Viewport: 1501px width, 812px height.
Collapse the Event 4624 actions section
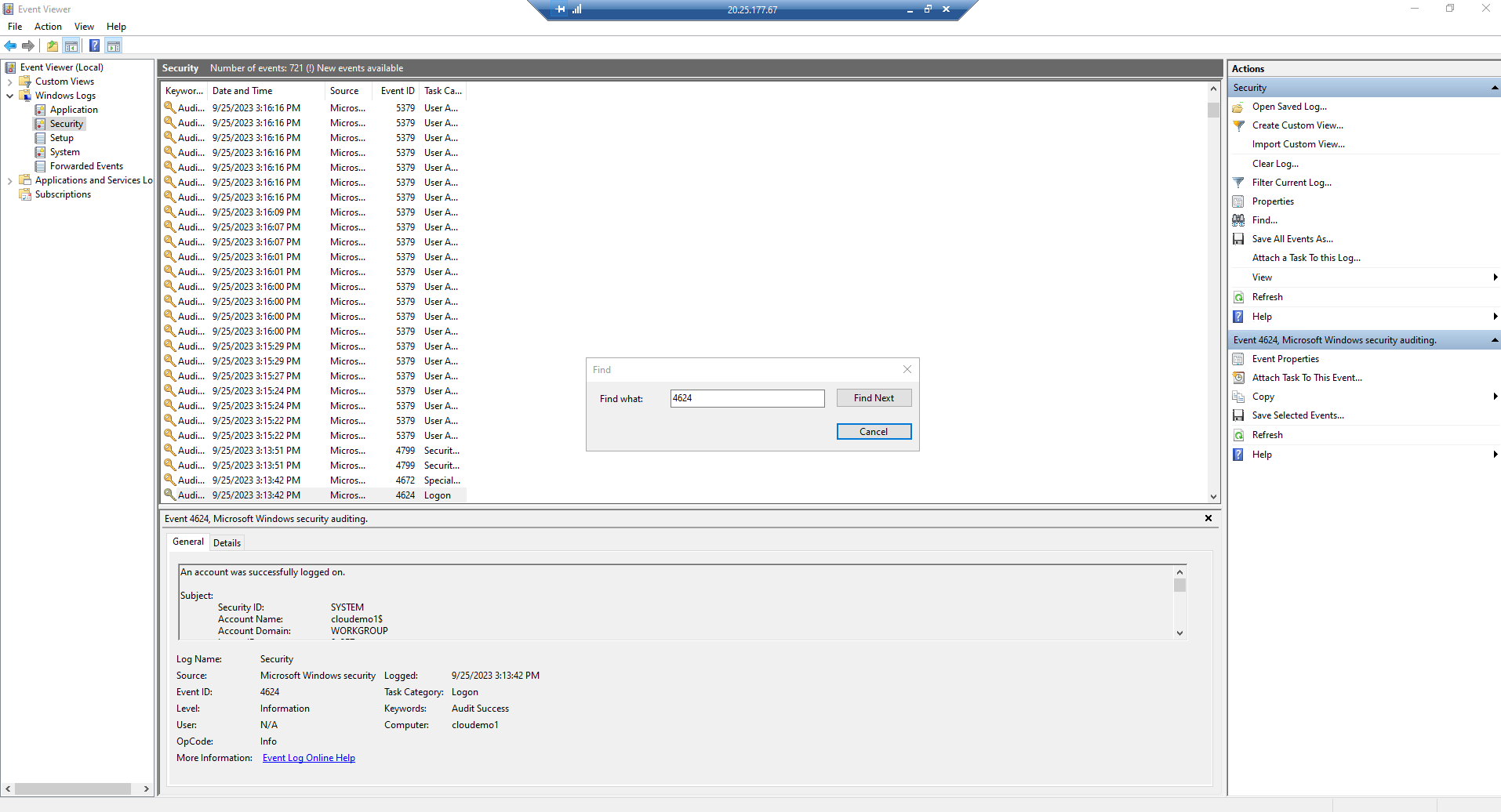coord(1495,340)
